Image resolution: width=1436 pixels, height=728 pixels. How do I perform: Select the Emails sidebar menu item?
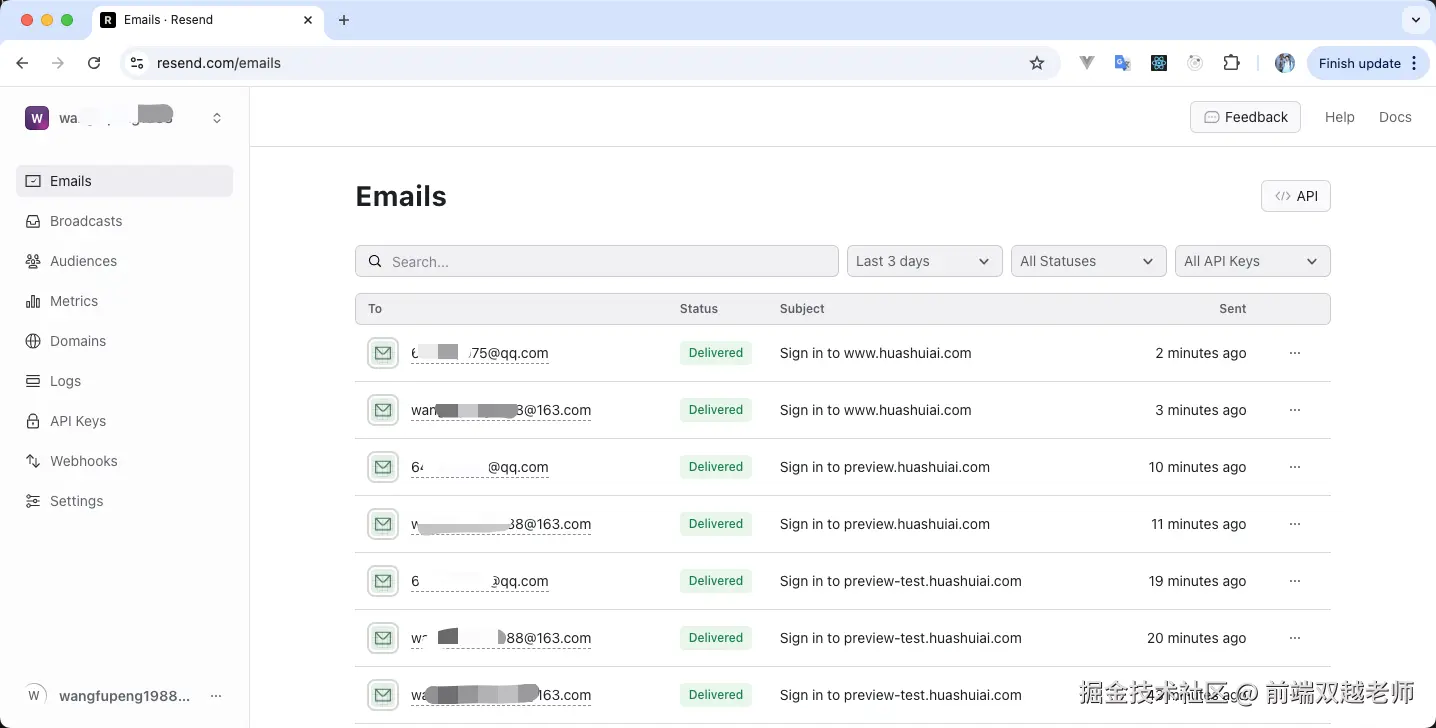pyautogui.click(x=124, y=181)
